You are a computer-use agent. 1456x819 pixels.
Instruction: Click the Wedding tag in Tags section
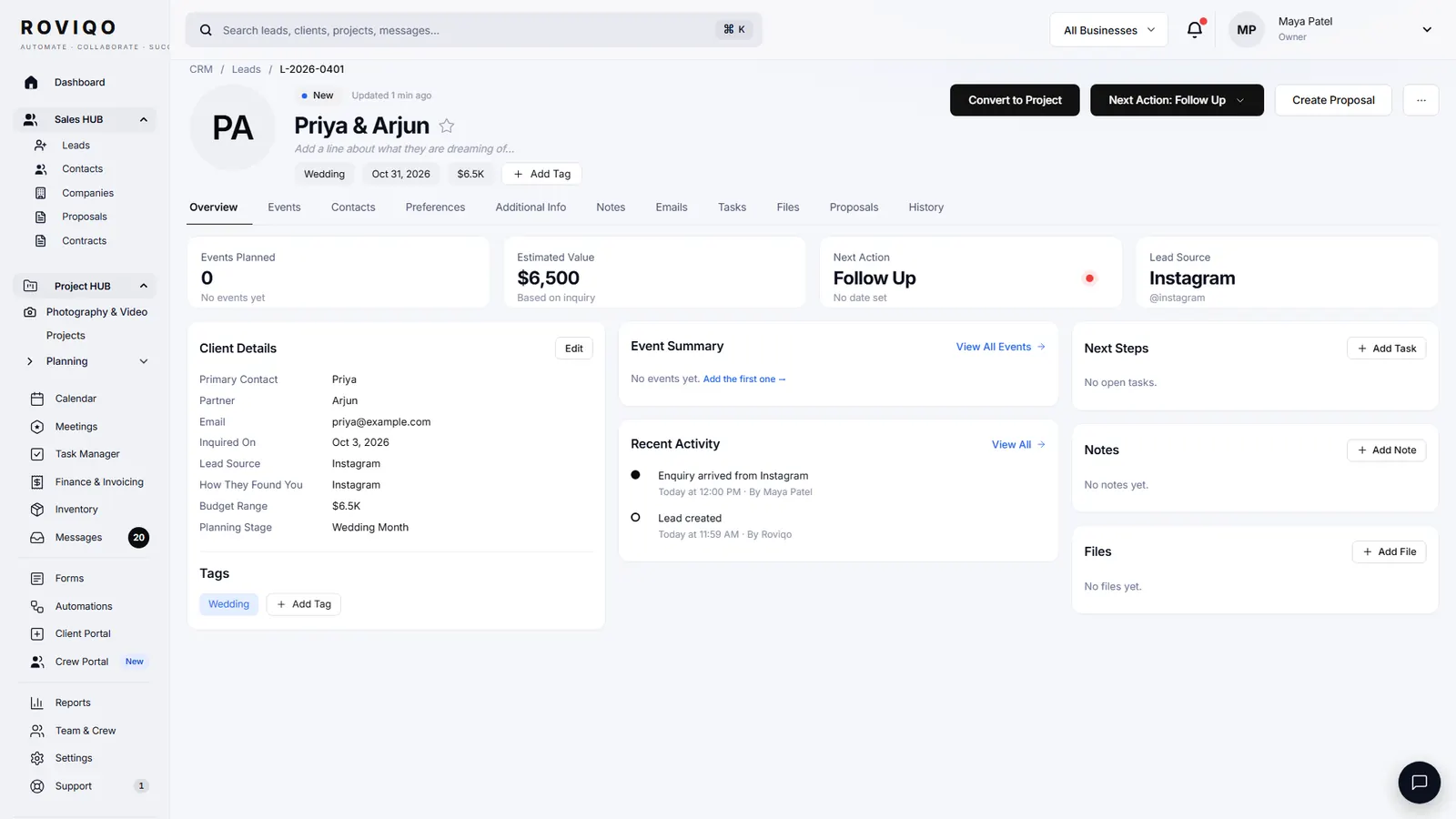(228, 604)
